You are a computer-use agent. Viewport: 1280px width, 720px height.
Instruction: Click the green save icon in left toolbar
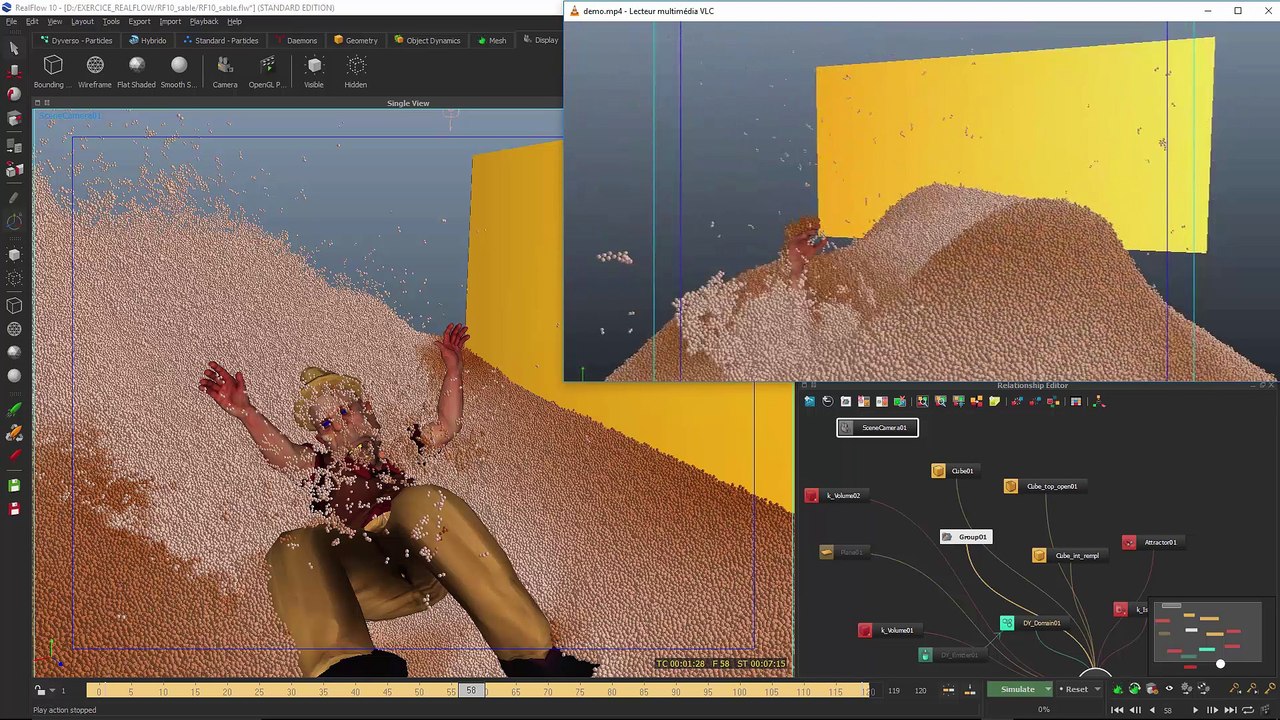coord(14,486)
